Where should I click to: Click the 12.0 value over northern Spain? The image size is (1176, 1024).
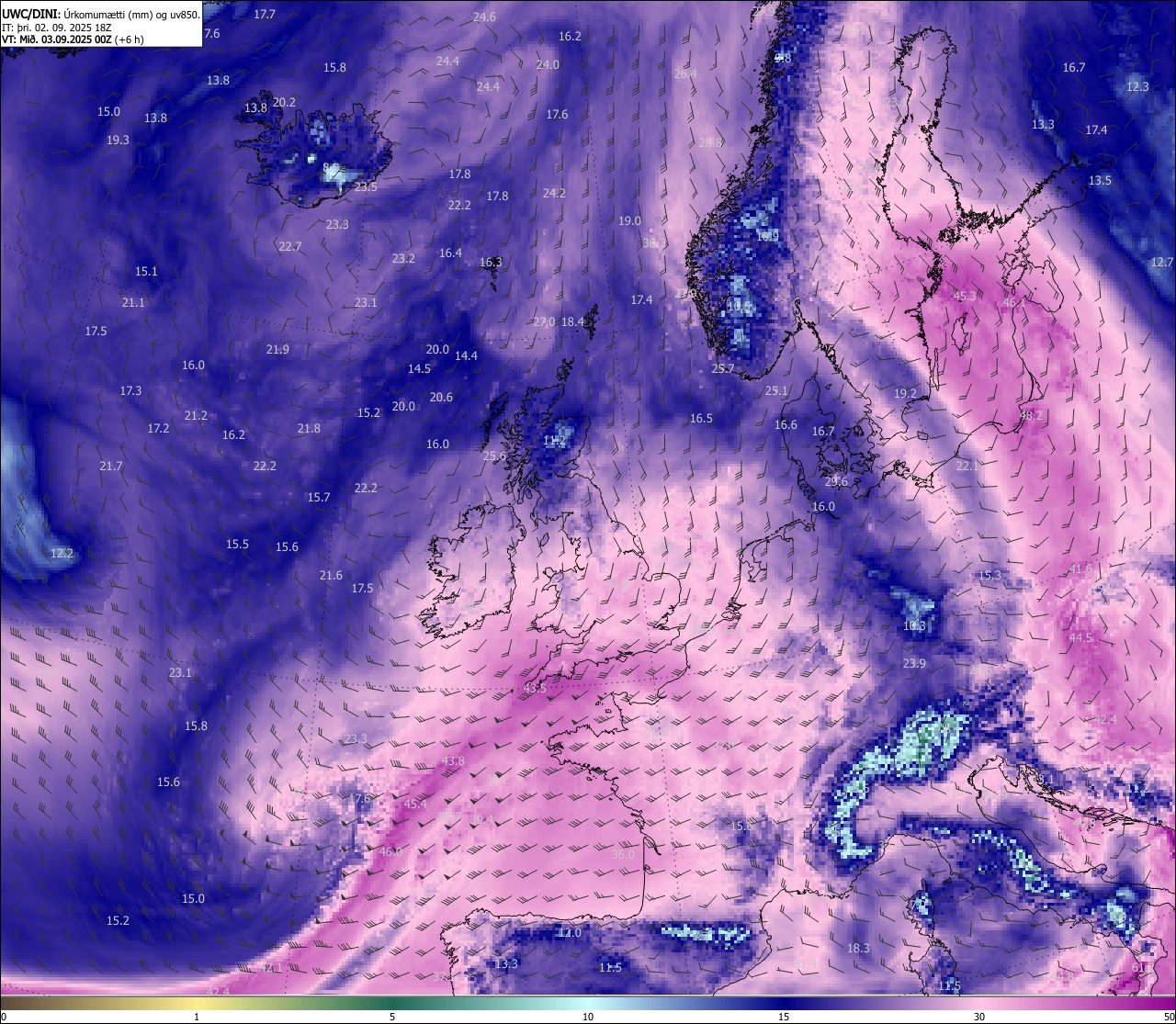tap(570, 932)
